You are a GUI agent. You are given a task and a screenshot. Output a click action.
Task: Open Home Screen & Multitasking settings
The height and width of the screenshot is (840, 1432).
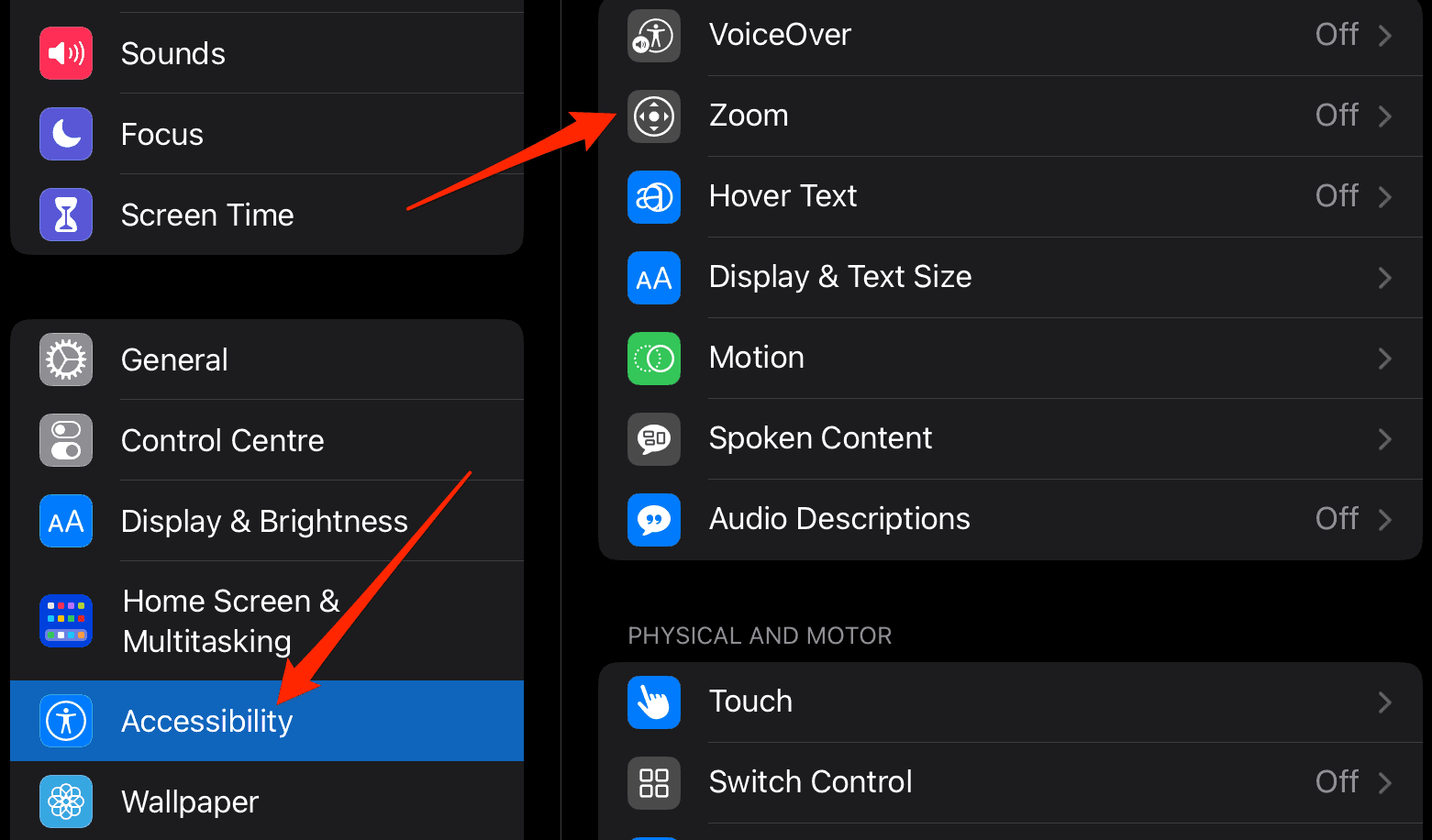tap(267, 621)
